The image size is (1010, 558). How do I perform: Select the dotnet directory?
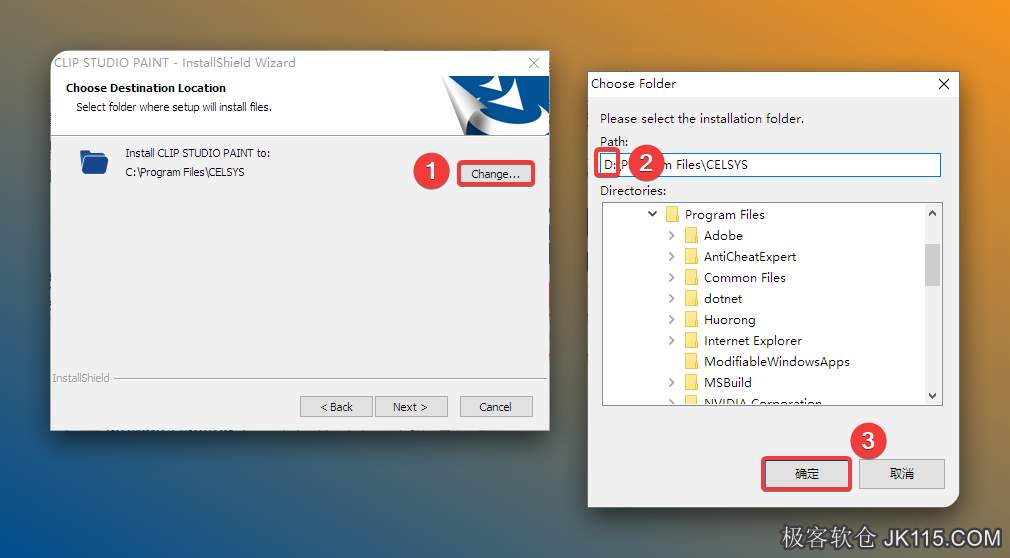[723, 299]
